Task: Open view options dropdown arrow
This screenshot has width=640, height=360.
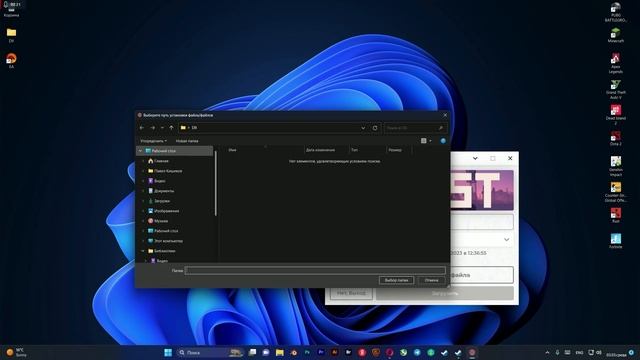Action: [x=430, y=141]
